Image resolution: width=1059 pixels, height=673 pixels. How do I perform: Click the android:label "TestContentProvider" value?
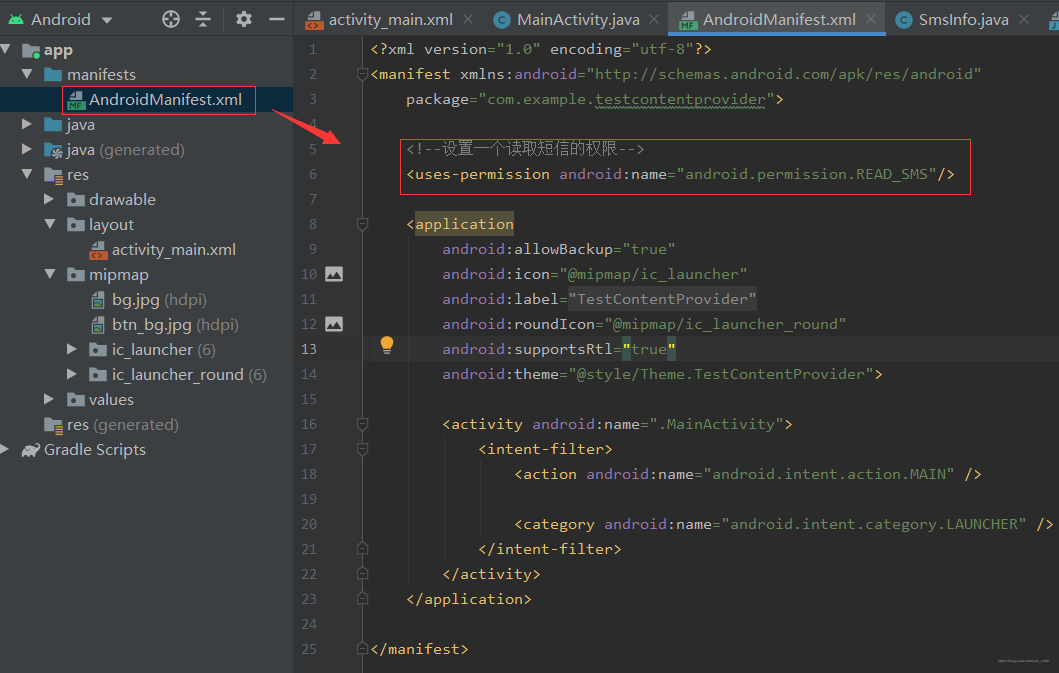[x=663, y=299]
